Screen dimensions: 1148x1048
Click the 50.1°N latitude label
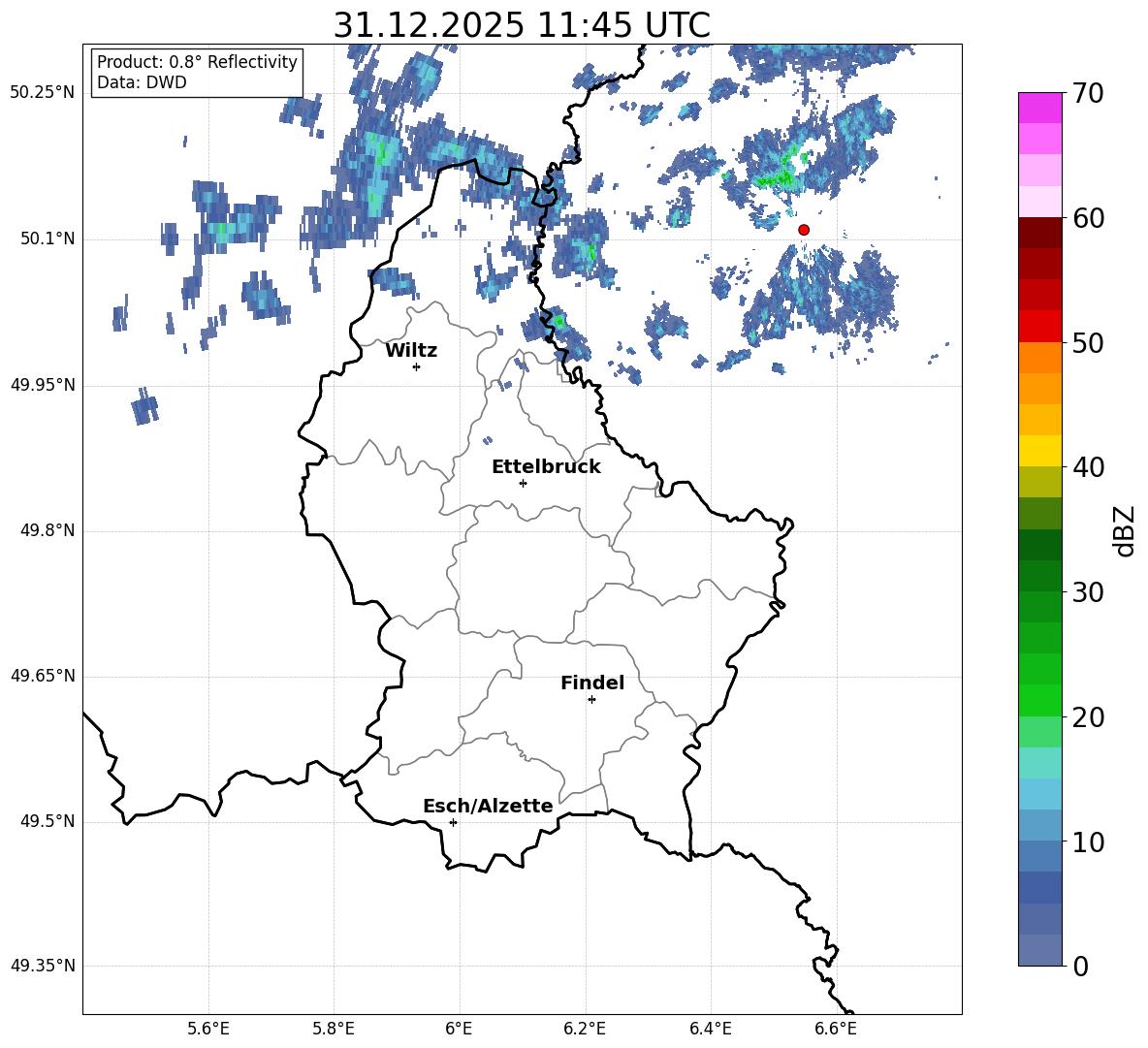(x=48, y=238)
